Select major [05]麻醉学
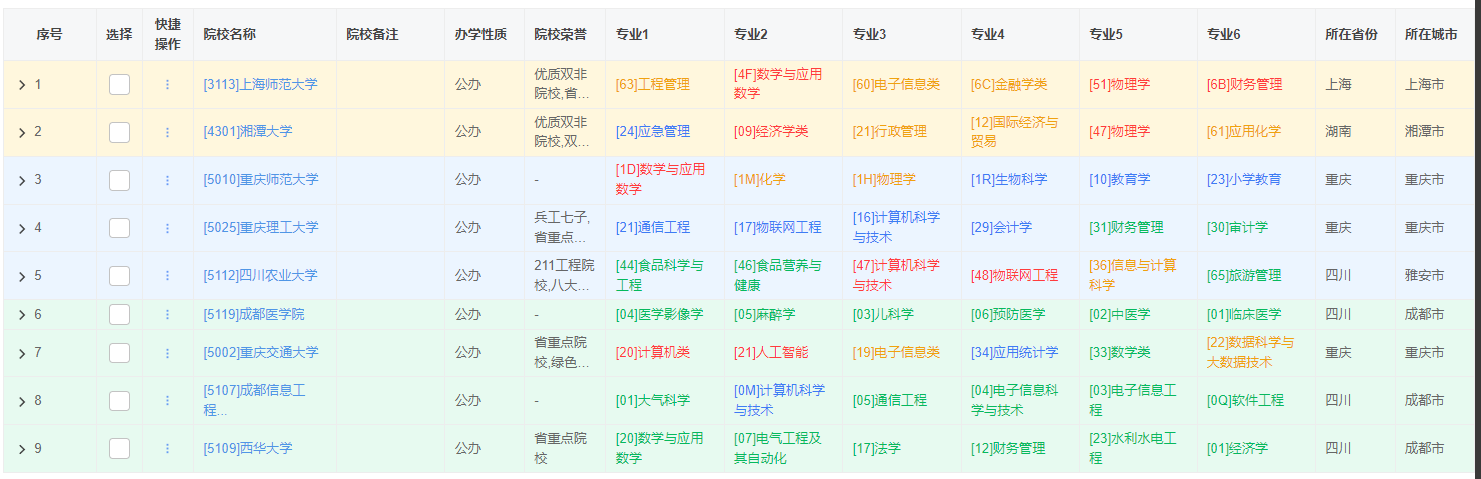The height and width of the screenshot is (479, 1481). 765,315
